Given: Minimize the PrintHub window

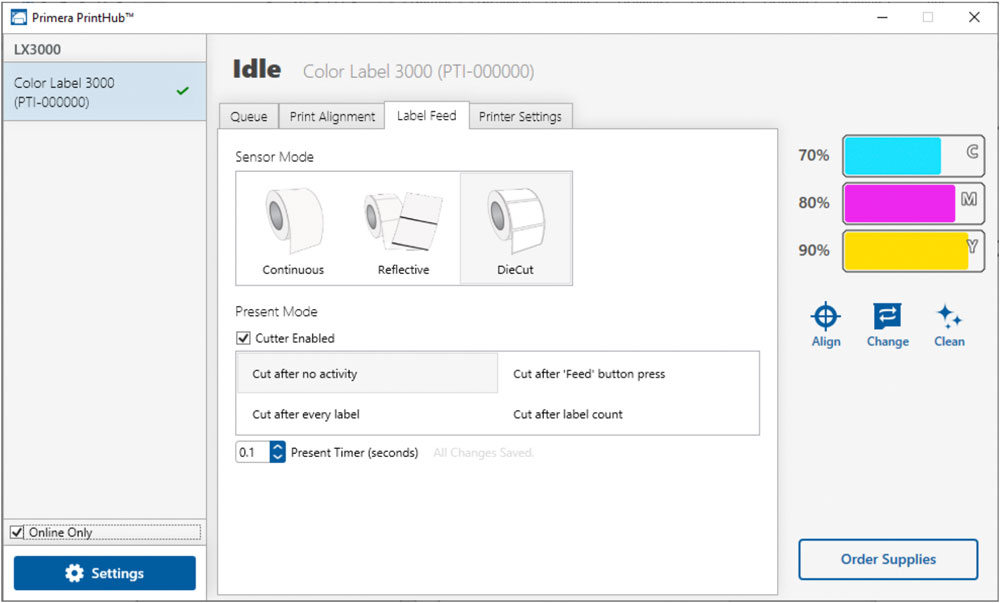Looking at the screenshot, I should pos(882,17).
